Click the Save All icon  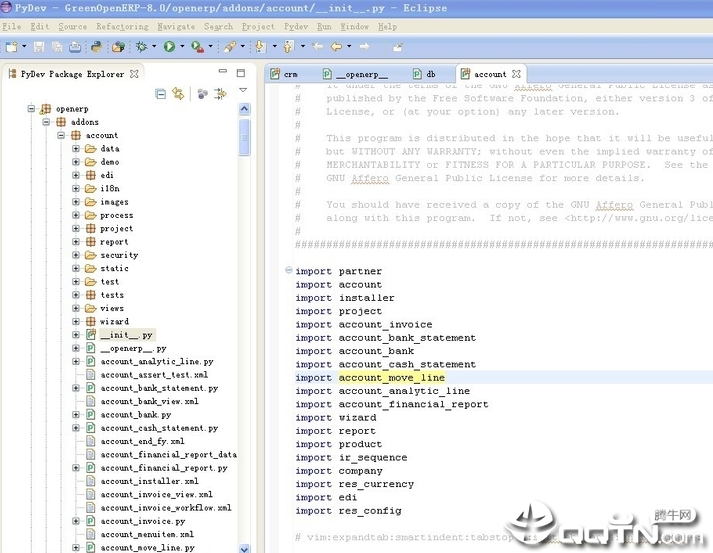[x=57, y=46]
